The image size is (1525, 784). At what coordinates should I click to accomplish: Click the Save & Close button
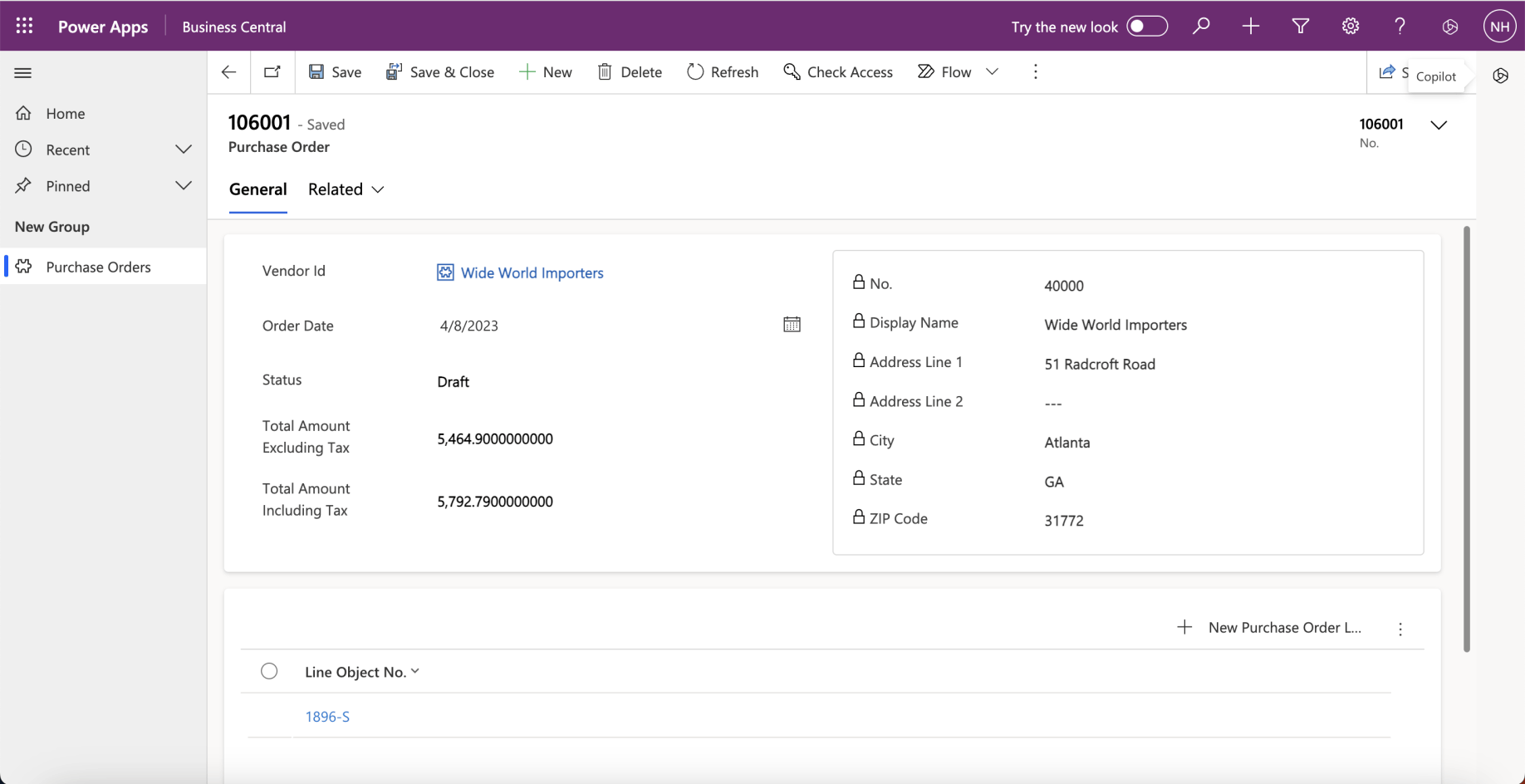[440, 72]
